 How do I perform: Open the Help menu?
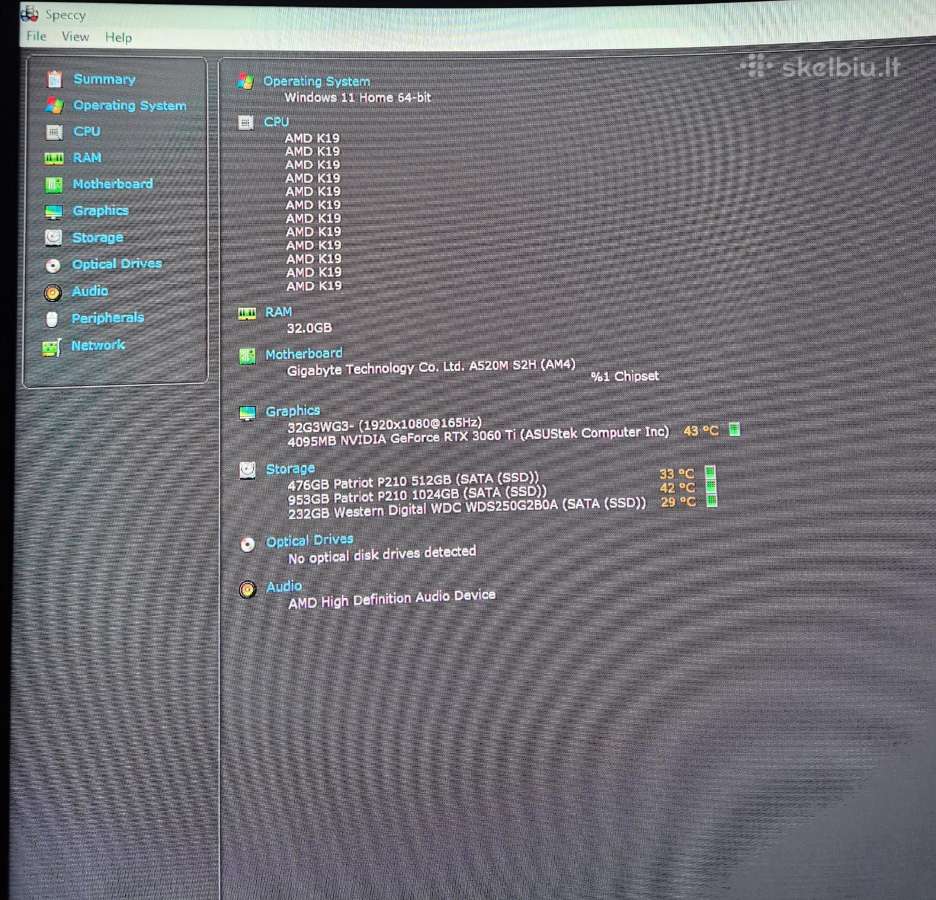point(118,38)
